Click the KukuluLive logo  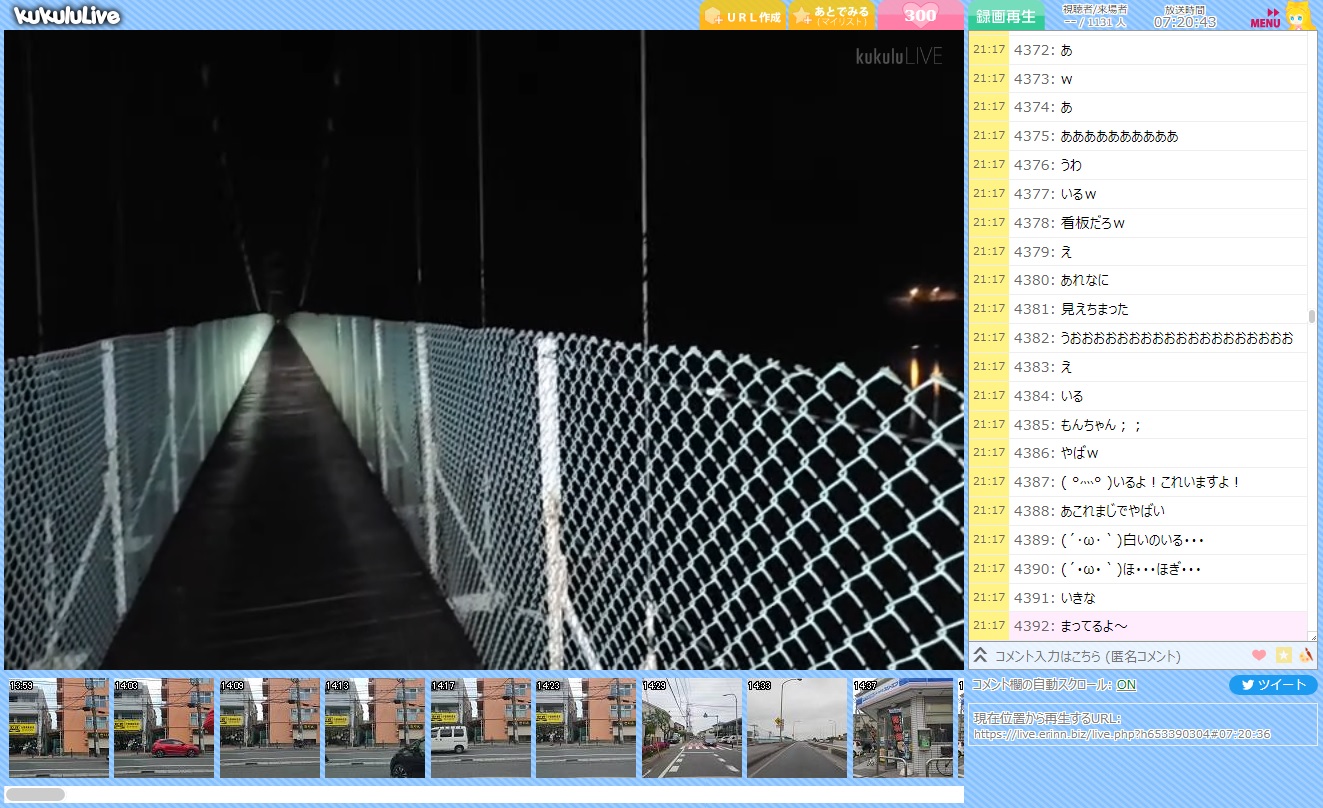(67, 15)
